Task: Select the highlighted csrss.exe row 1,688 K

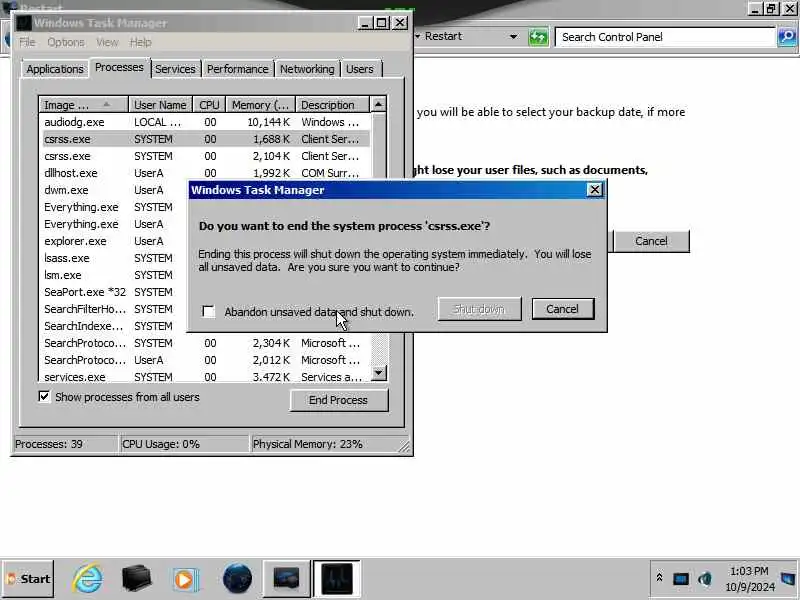Action: (x=204, y=139)
